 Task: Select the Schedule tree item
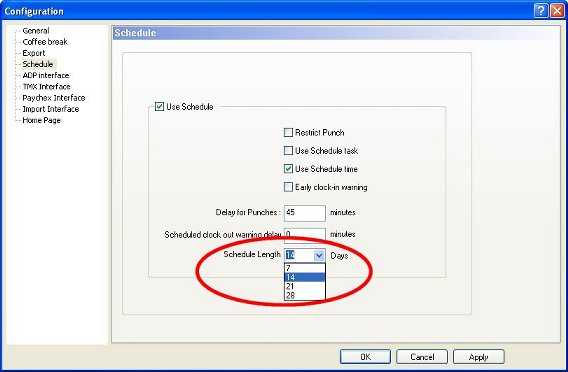point(38,64)
